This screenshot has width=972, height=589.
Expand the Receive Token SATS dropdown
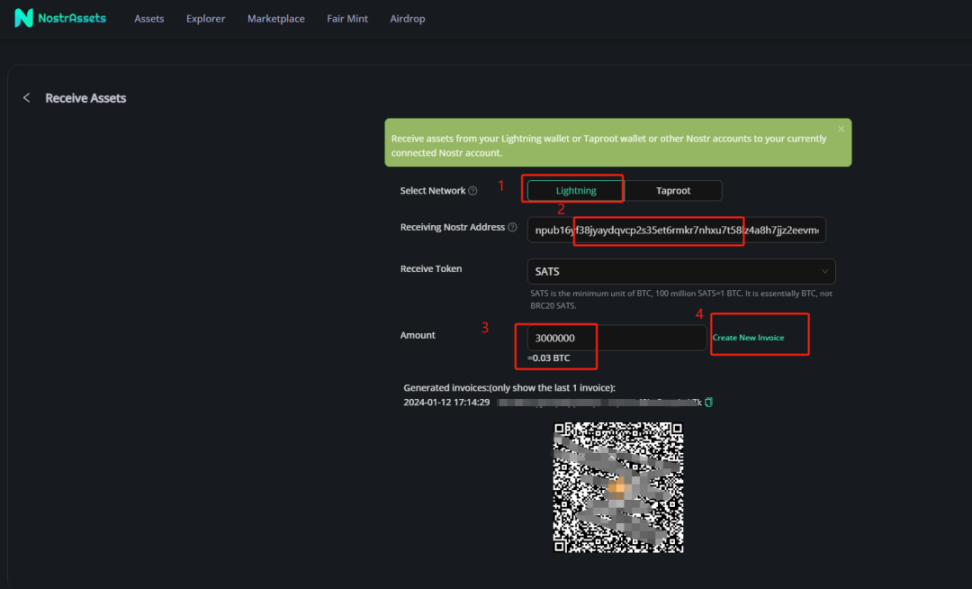pyautogui.click(x=680, y=271)
